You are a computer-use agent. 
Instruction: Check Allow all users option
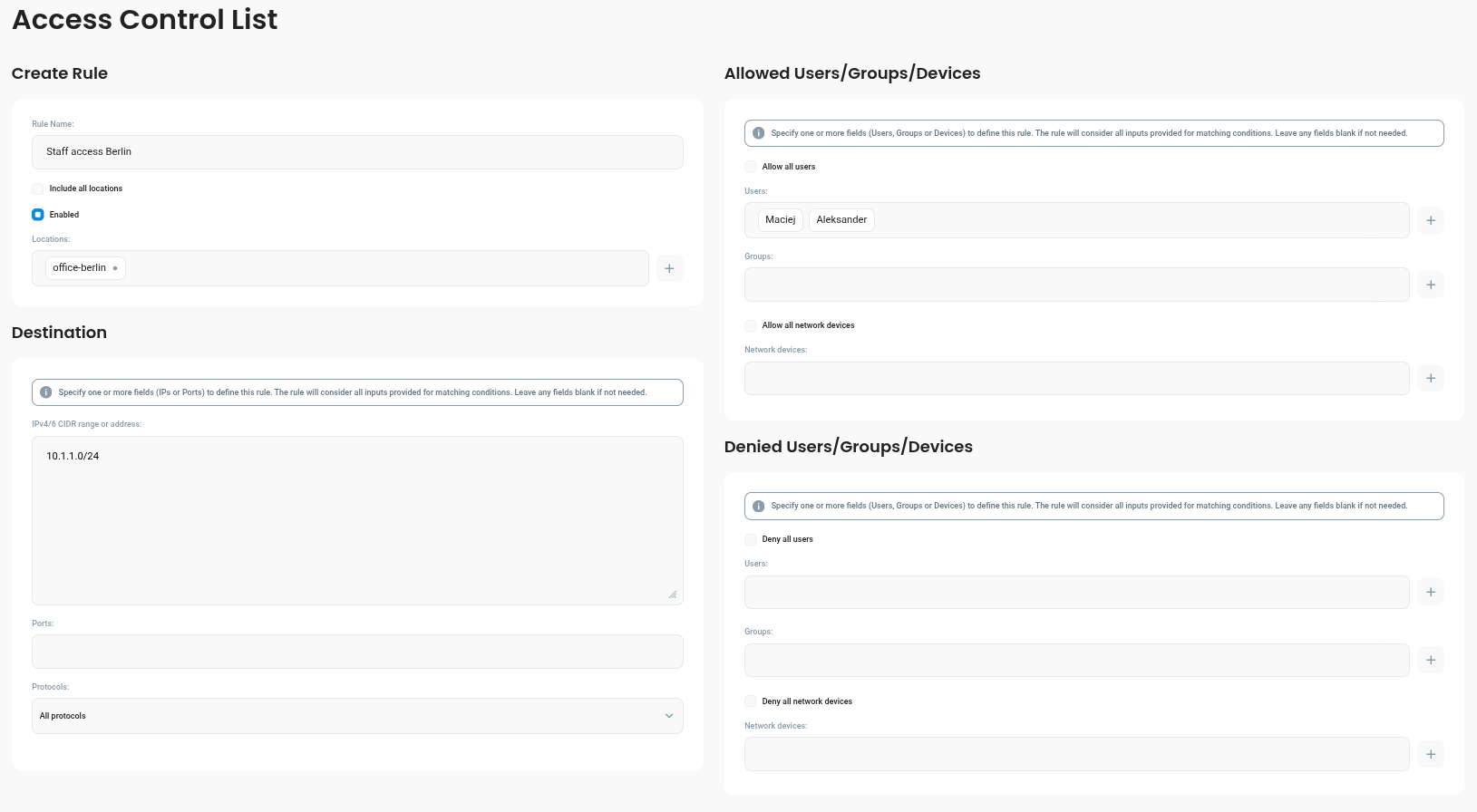click(x=751, y=167)
